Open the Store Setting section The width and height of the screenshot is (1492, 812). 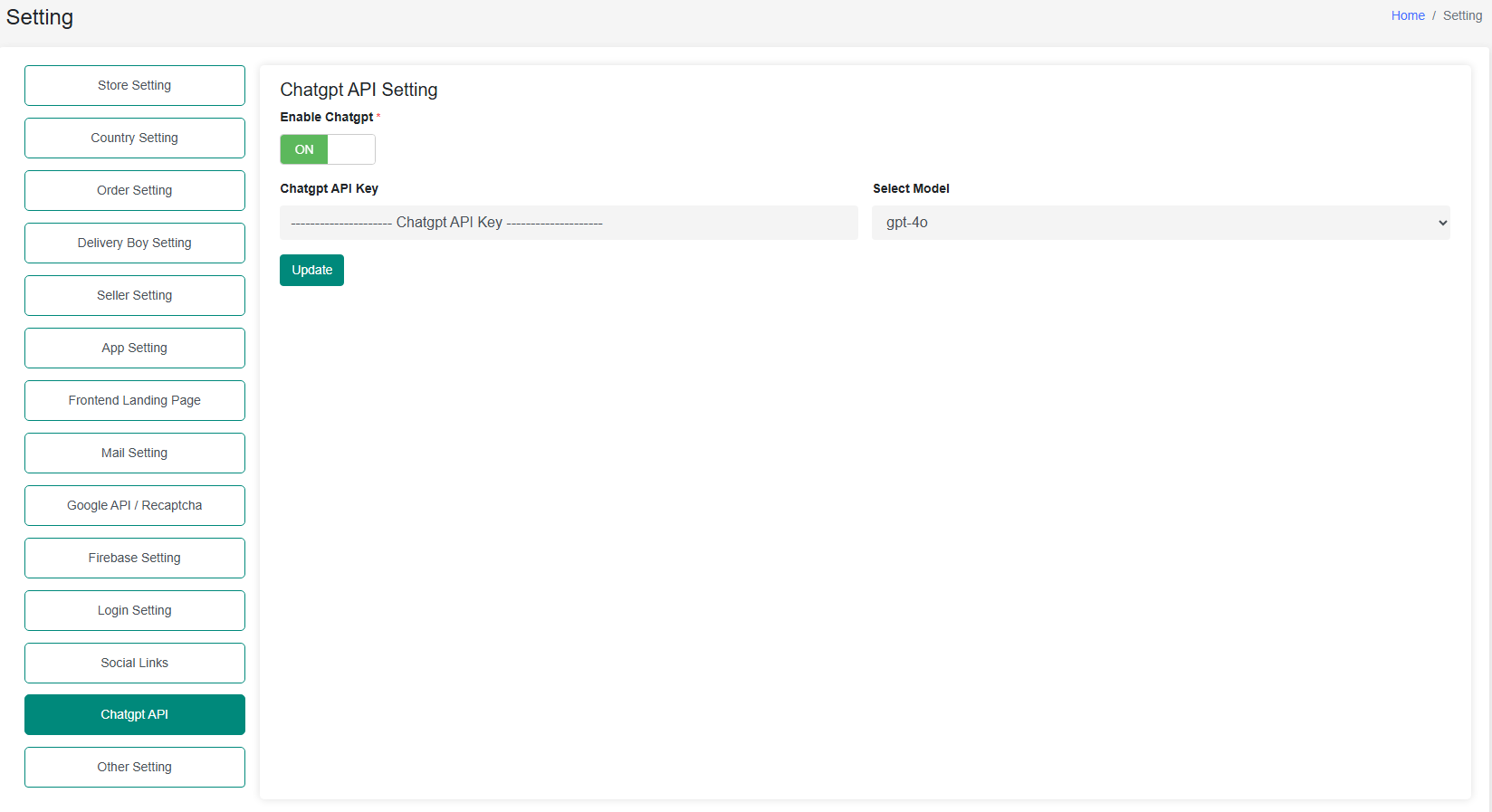(135, 85)
